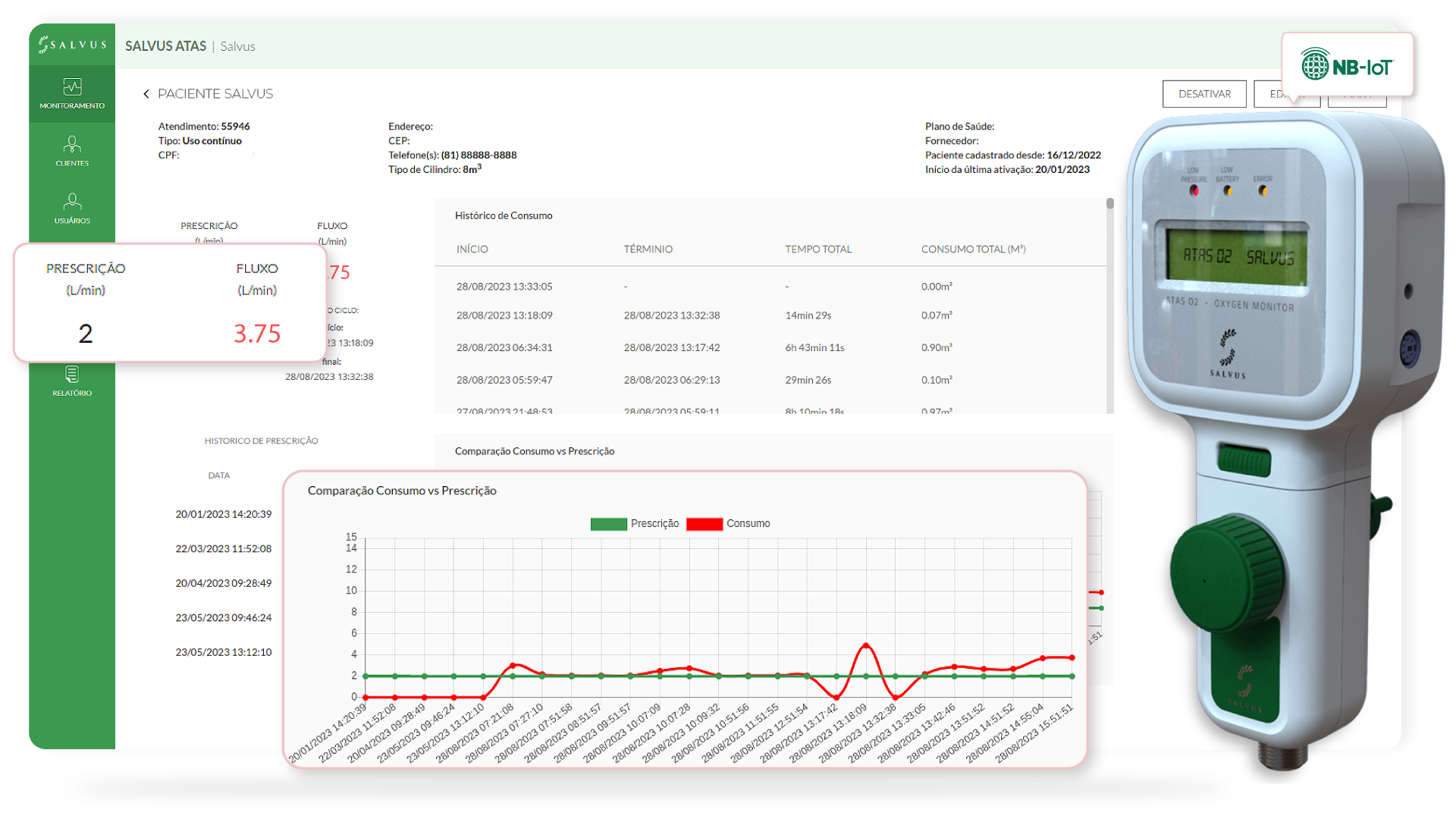
Task: Click the Comparação Consumo vs Prescrição chart title
Action: [x=402, y=491]
